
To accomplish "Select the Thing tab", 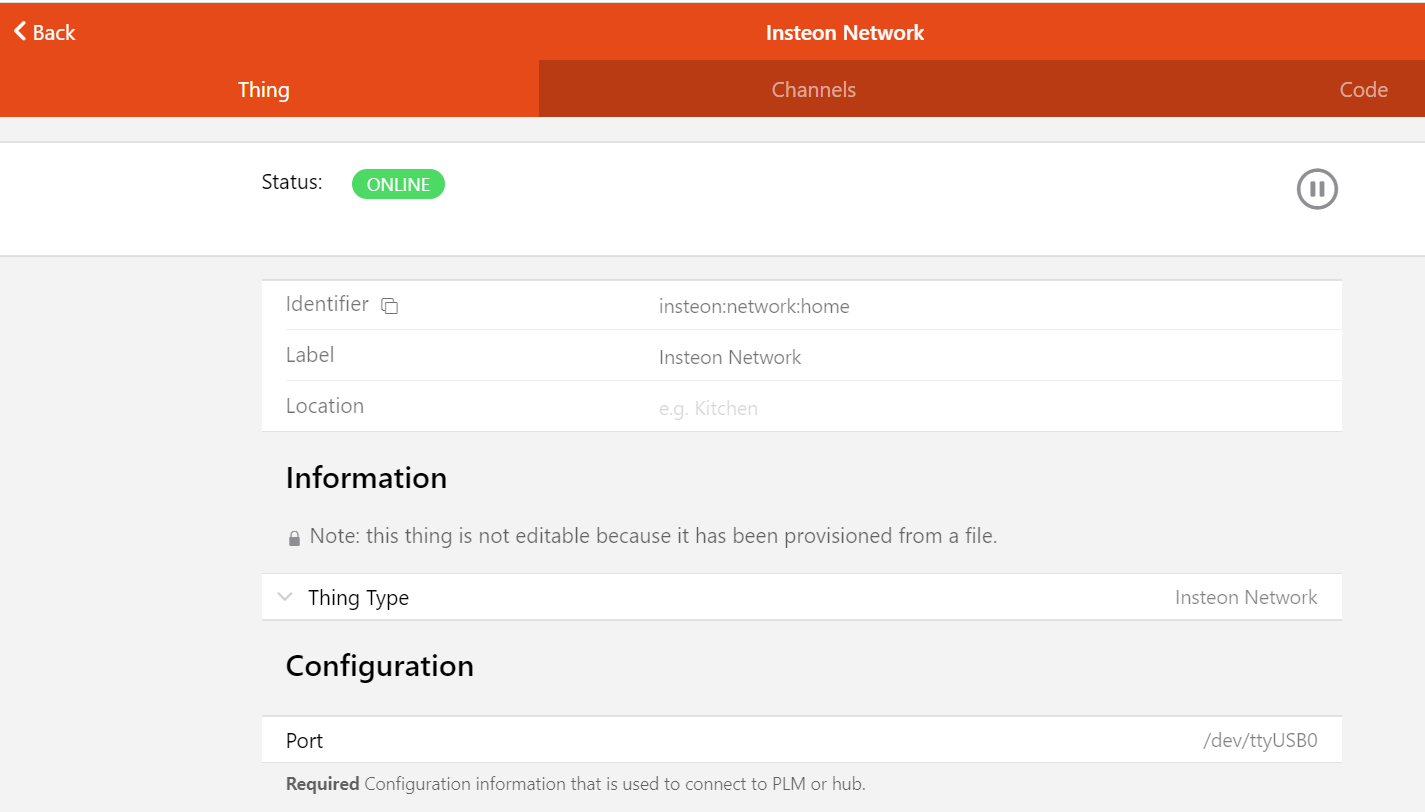I will tap(263, 89).
